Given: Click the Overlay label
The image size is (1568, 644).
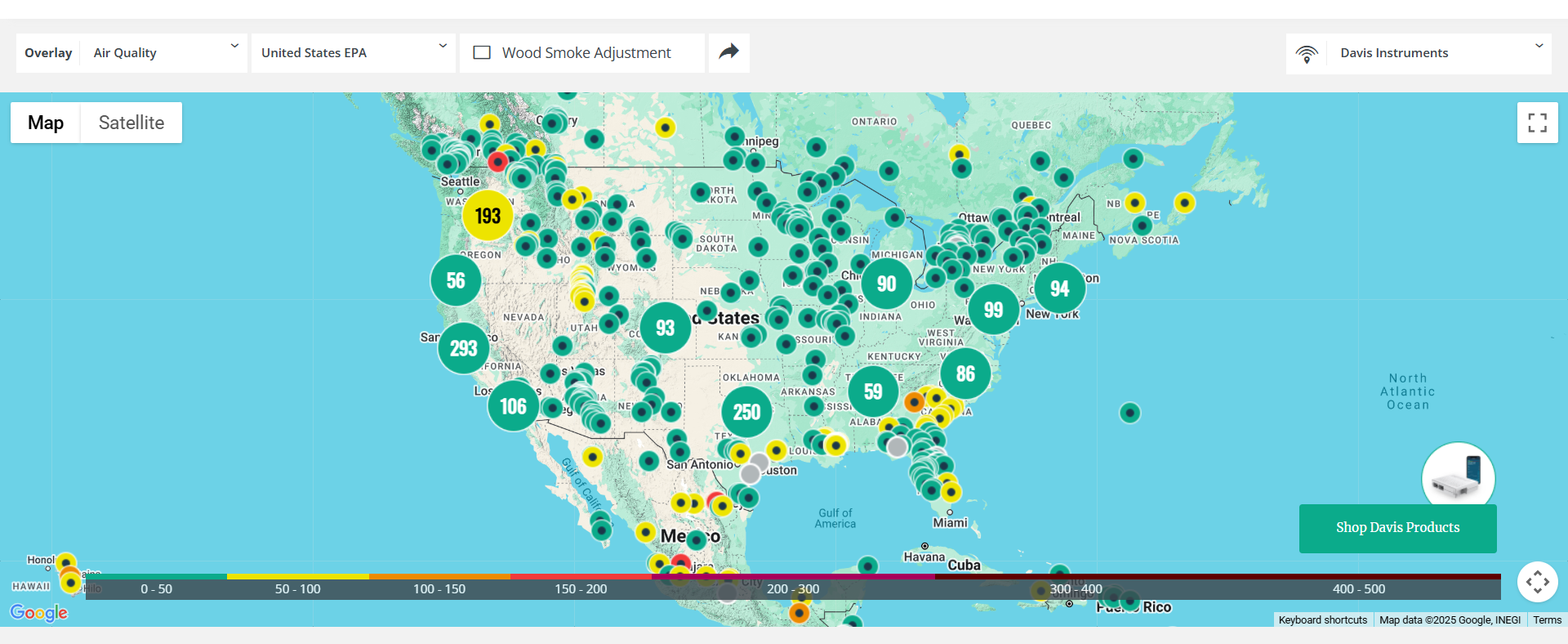Looking at the screenshot, I should coord(48,53).
